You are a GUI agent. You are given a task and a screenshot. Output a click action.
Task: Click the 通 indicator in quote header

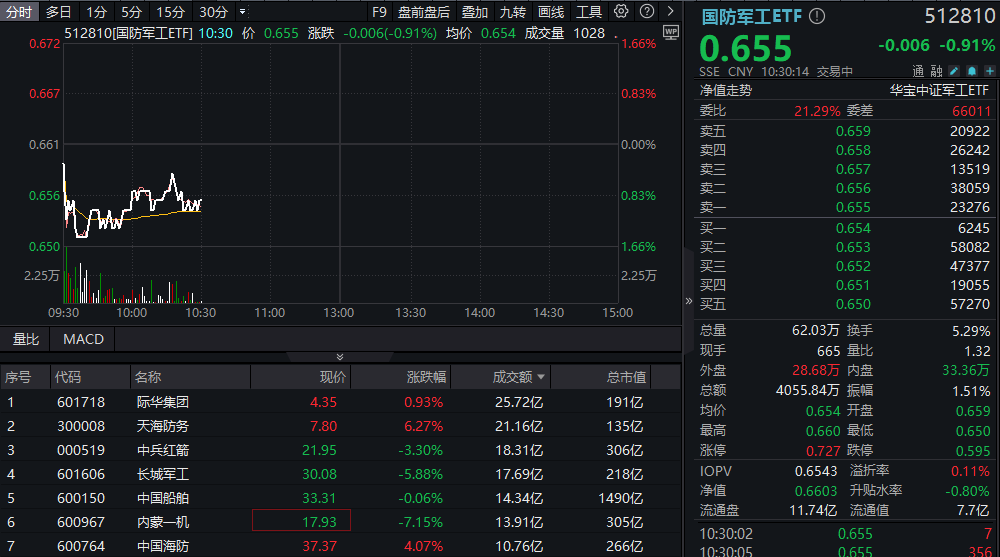coord(918,71)
